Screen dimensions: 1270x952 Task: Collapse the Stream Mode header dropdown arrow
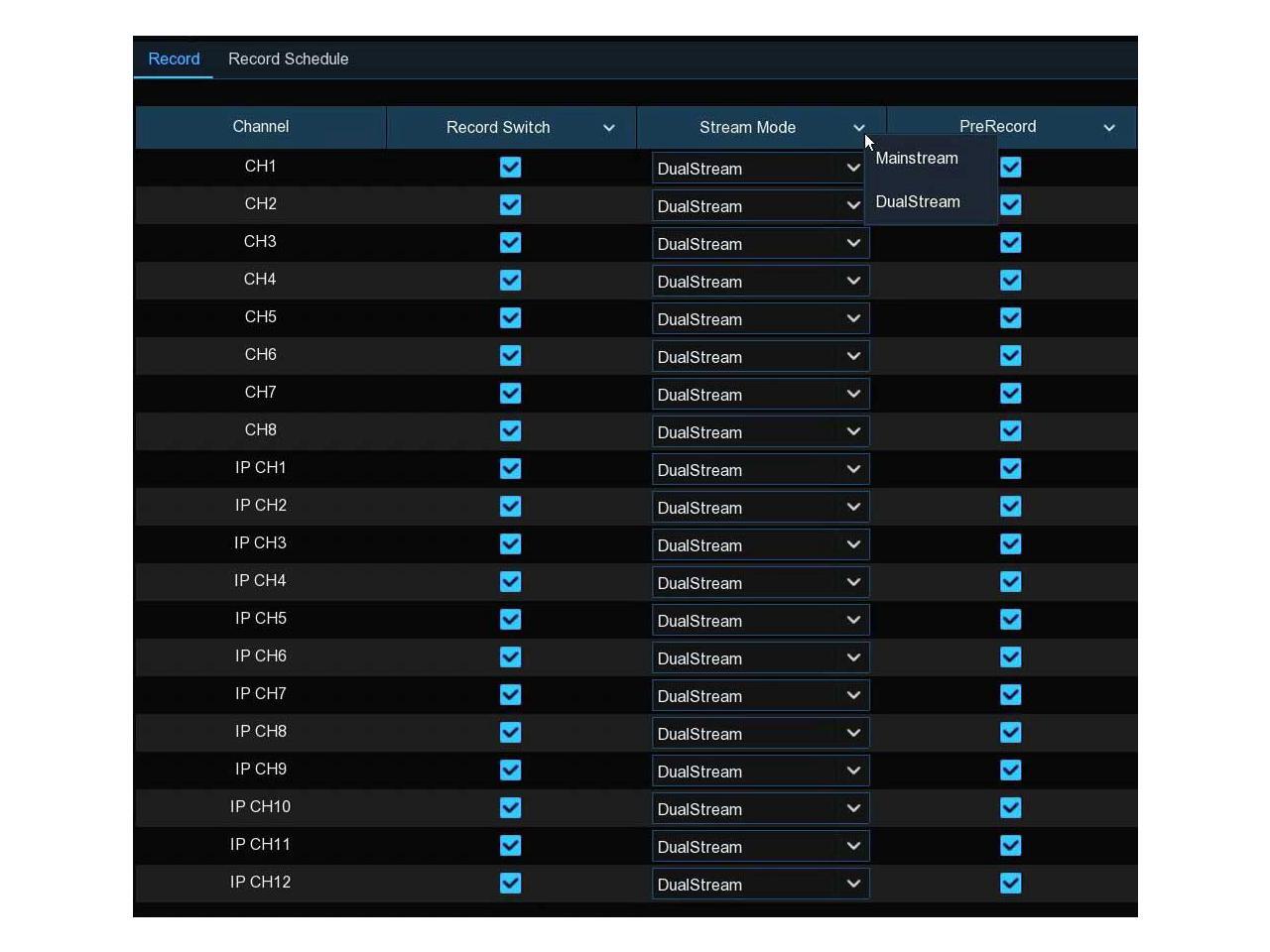tap(859, 128)
